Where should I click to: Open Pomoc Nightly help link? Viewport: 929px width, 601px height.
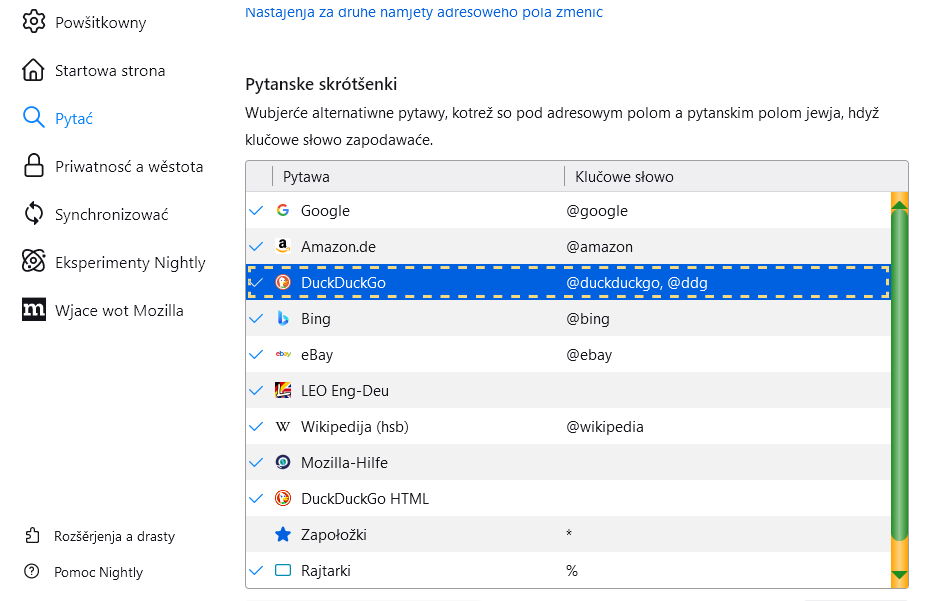pos(98,573)
